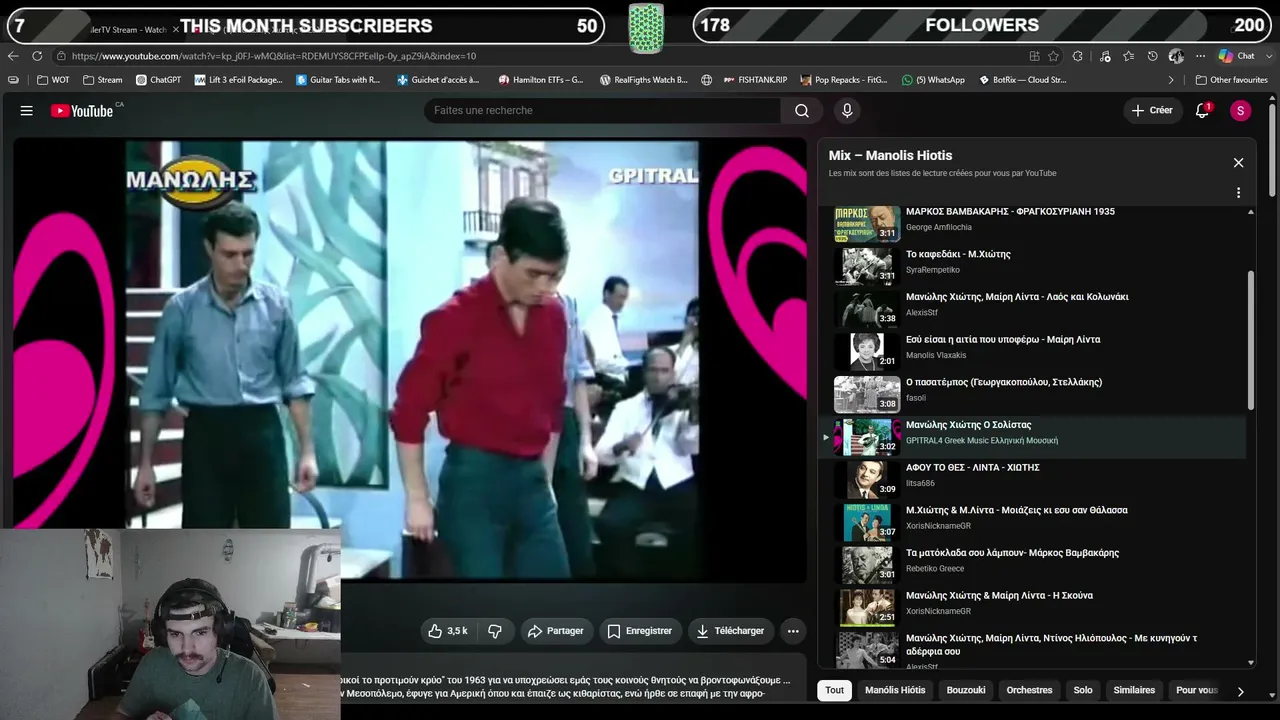
Task: Select the Similaires filter chip
Action: [1134, 690]
